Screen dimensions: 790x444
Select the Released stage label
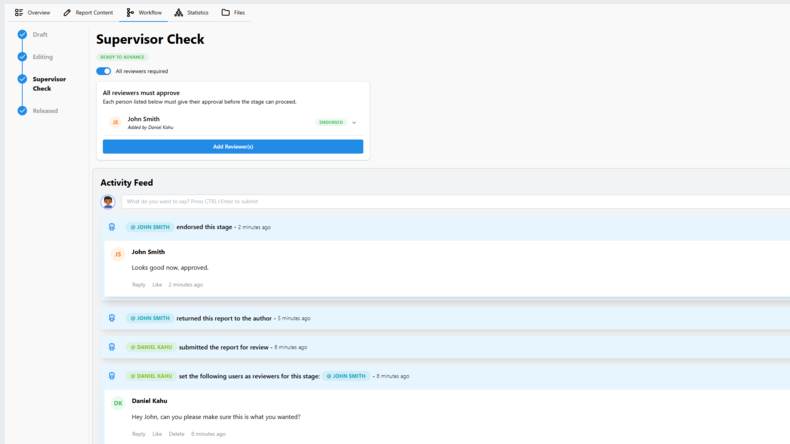(x=45, y=111)
